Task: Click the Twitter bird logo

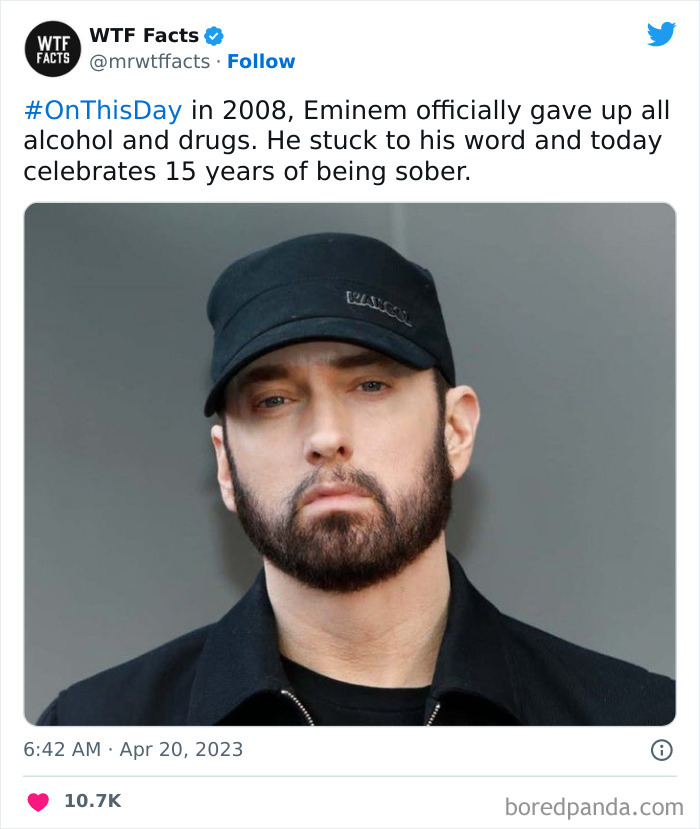Action: click(661, 35)
